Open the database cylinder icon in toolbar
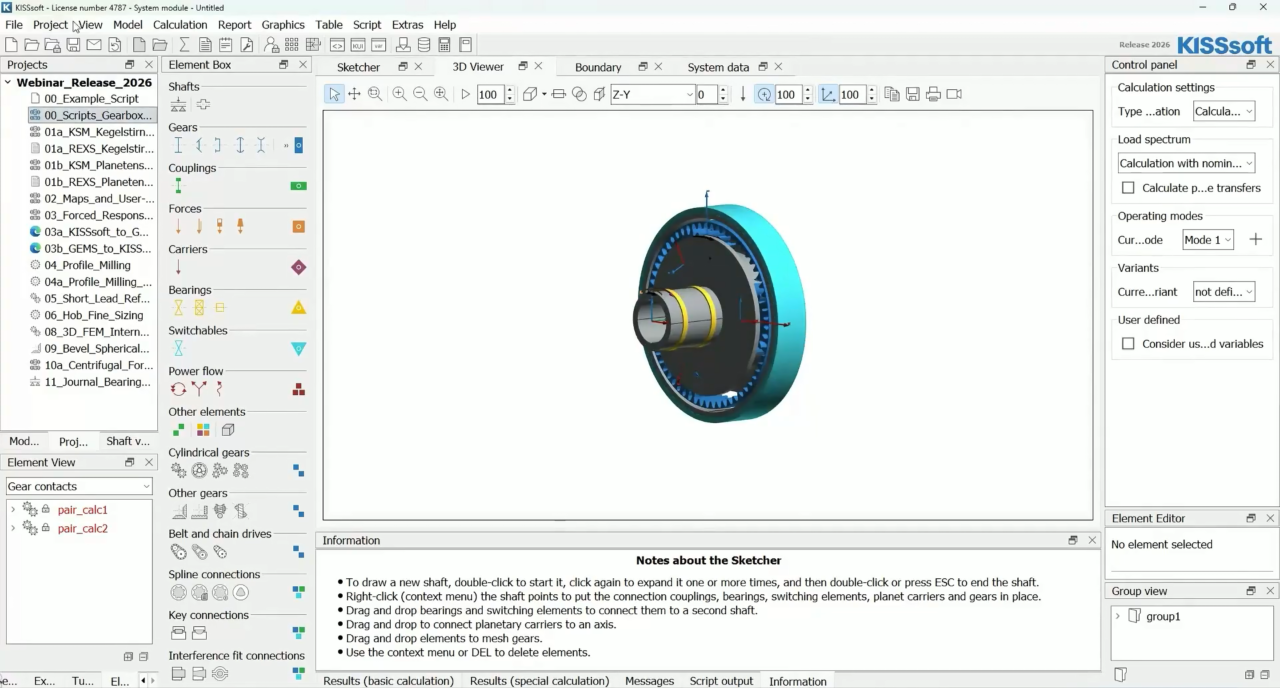The image size is (1280, 688). coord(424,45)
